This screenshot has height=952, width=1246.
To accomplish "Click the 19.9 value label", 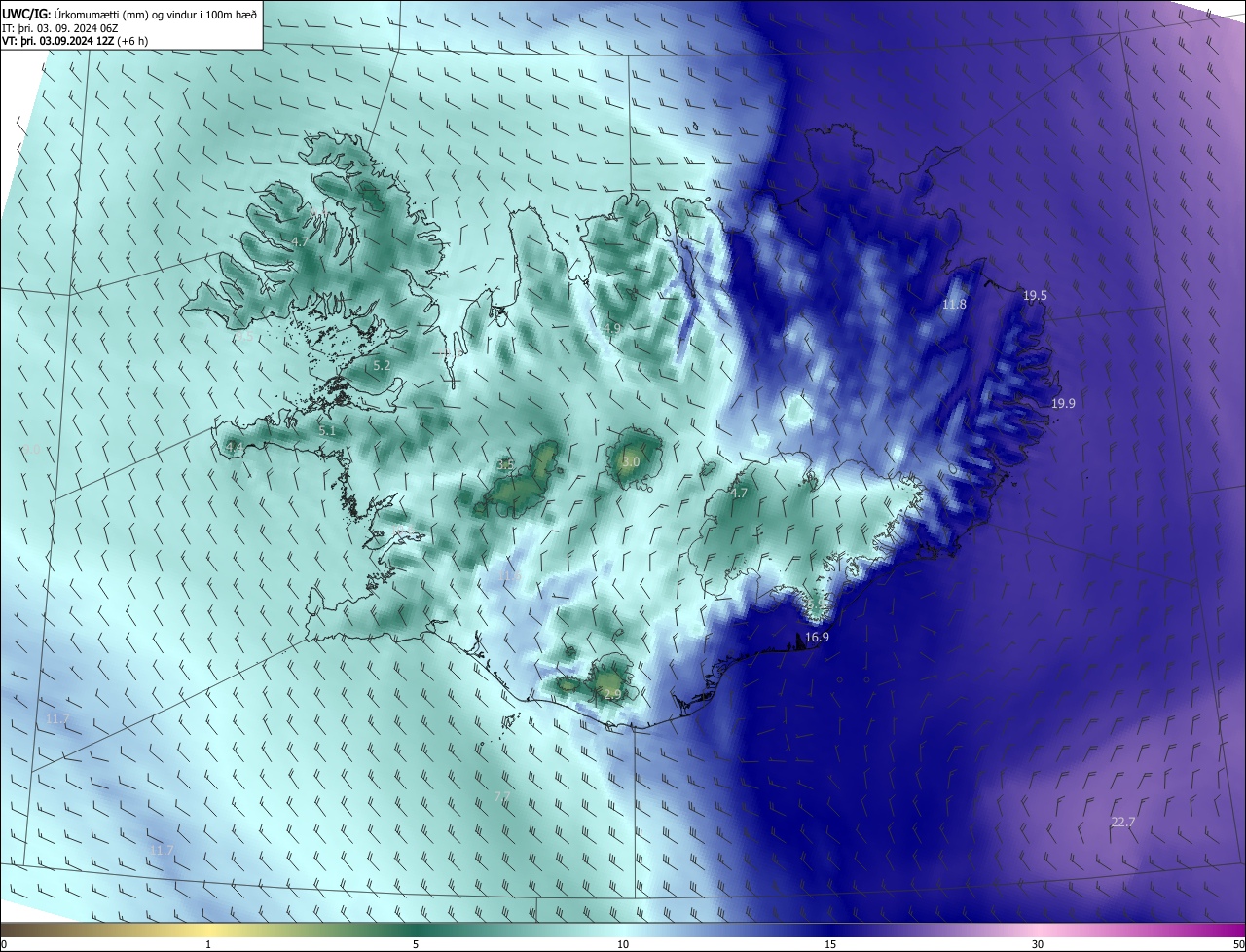I will [x=1063, y=403].
